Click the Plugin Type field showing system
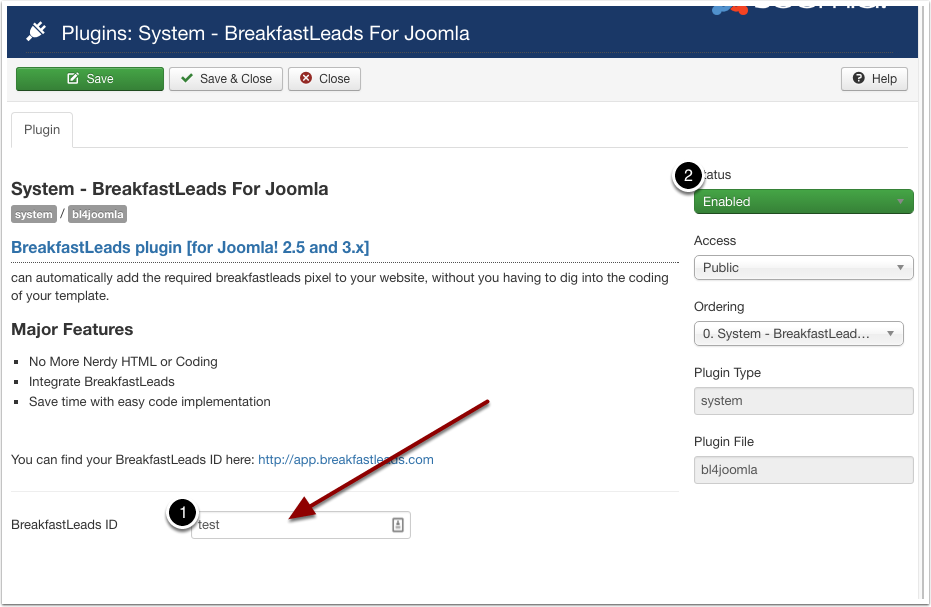Viewport: 931px width, 607px height. [803, 401]
